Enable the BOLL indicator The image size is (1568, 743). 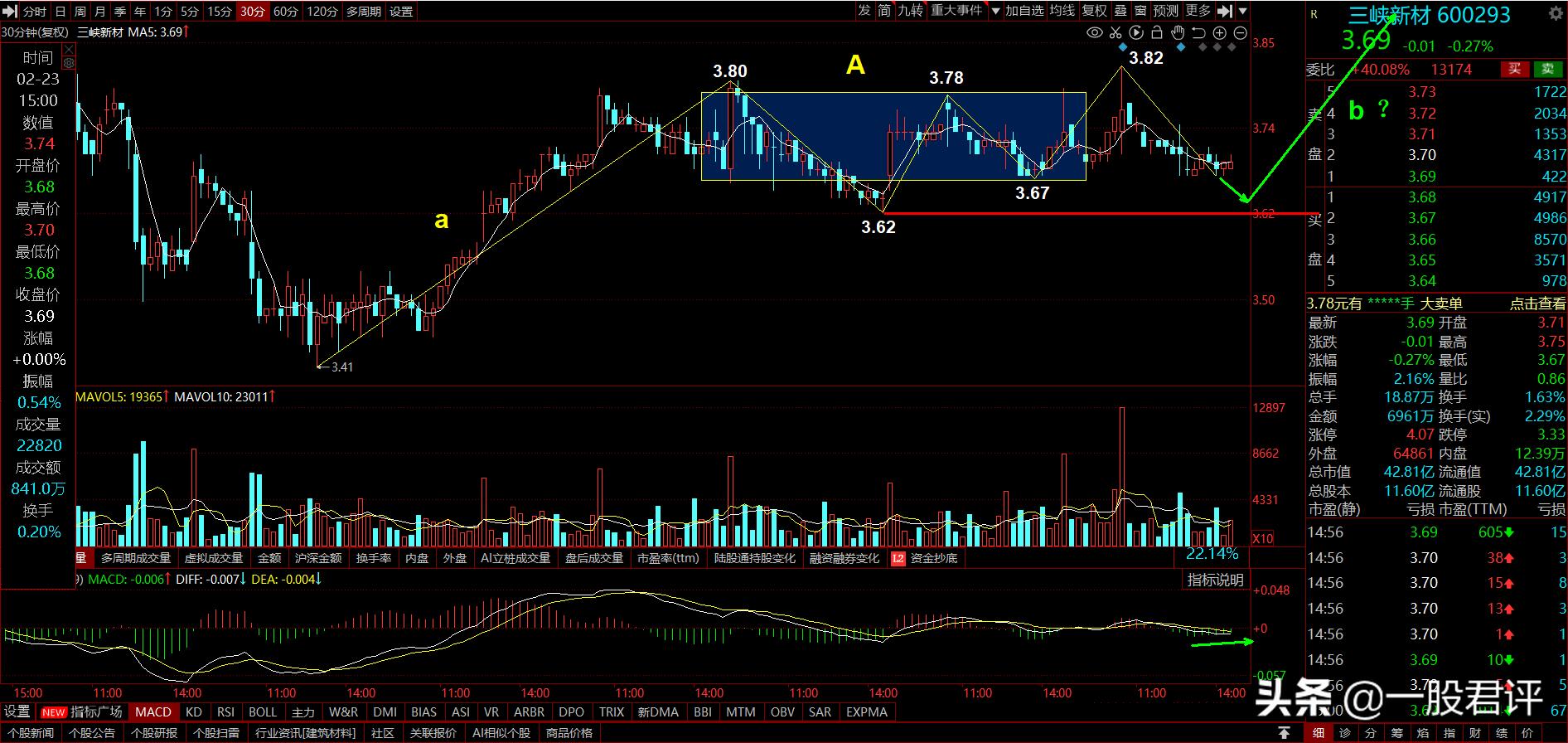(x=263, y=711)
